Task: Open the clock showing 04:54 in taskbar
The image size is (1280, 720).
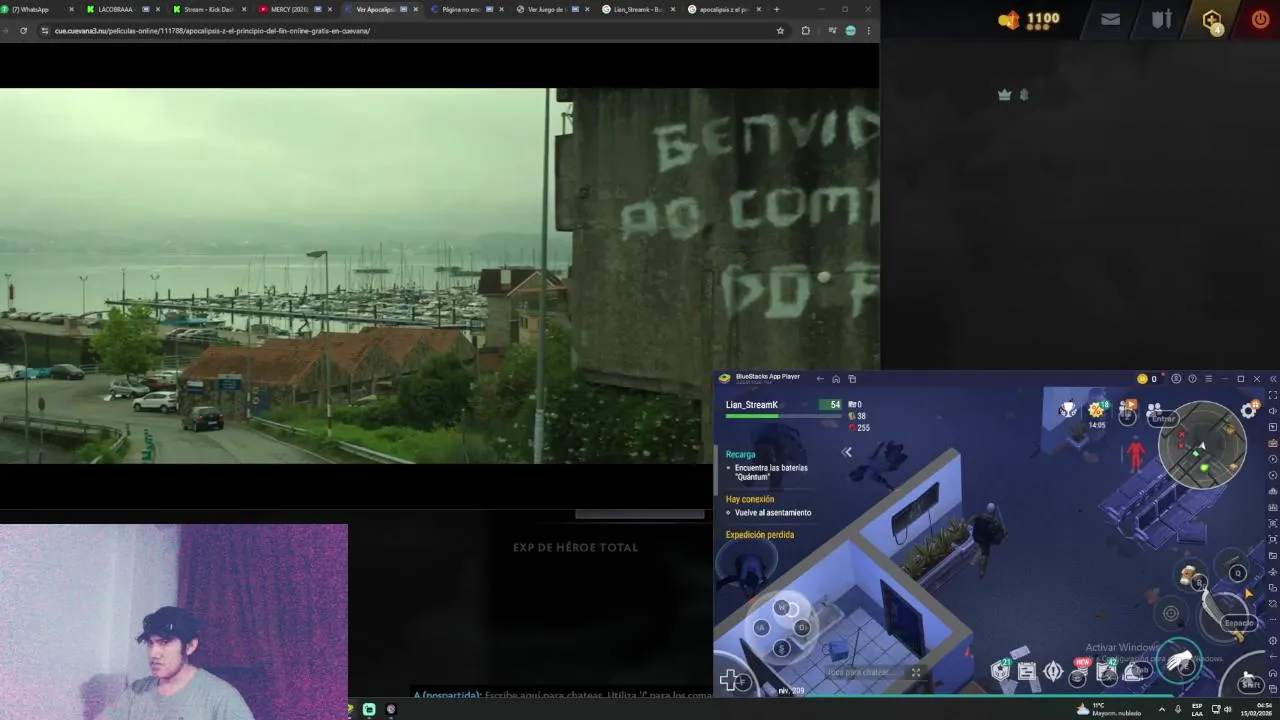Action: tap(1258, 709)
